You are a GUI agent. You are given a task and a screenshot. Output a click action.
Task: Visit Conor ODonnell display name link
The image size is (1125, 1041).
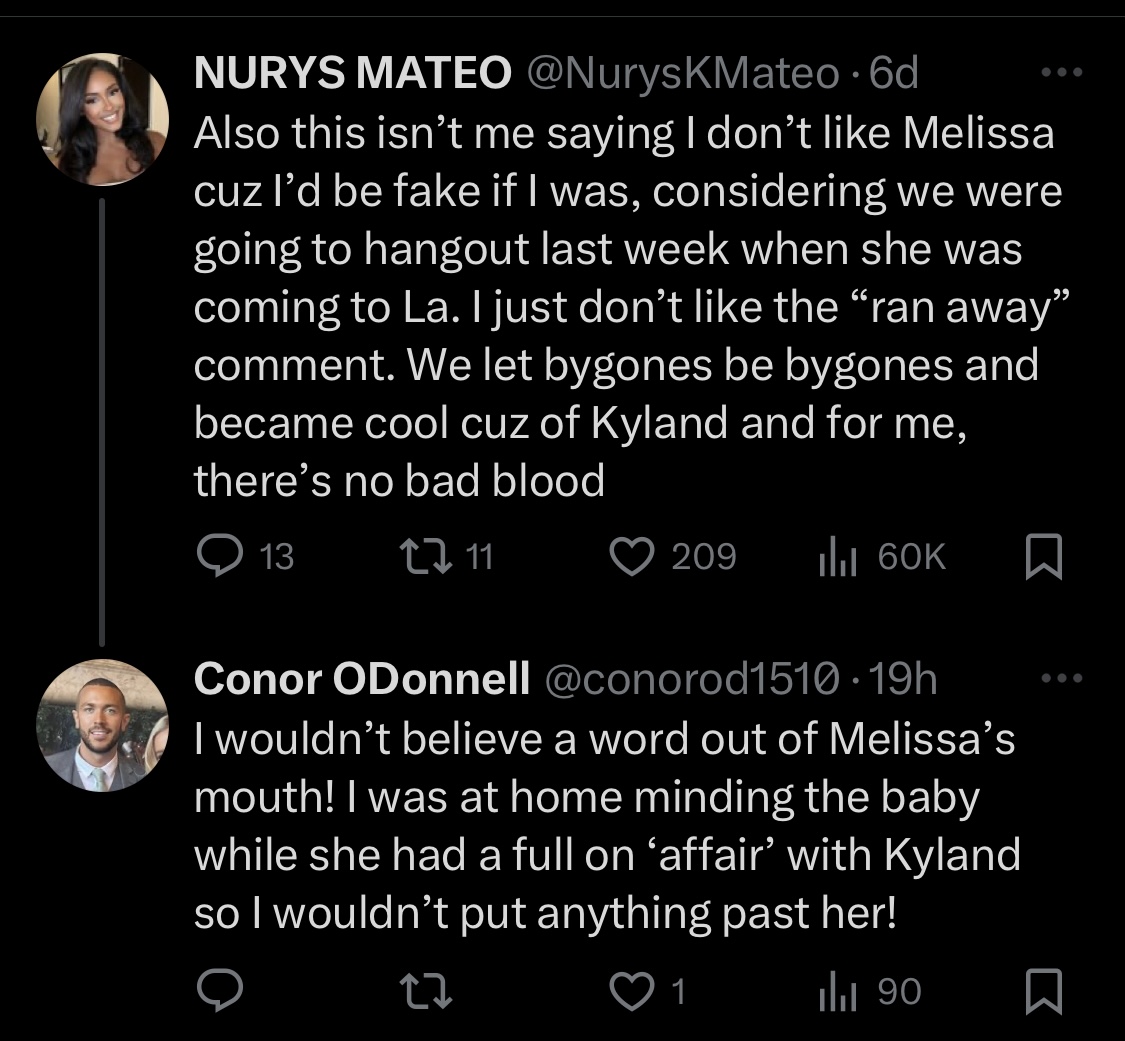pyautogui.click(x=362, y=679)
